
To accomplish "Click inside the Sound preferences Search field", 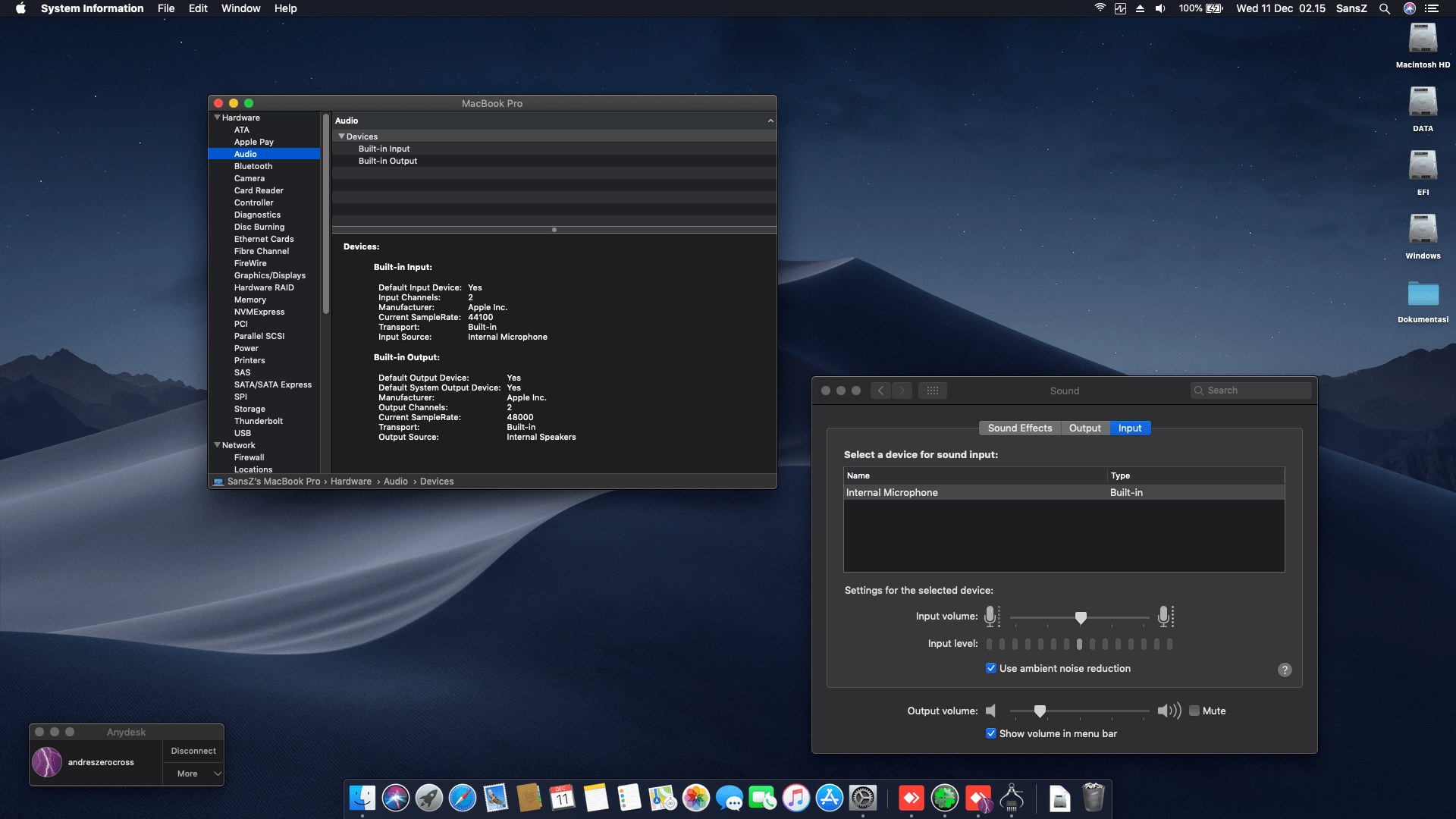I will (x=1251, y=390).
